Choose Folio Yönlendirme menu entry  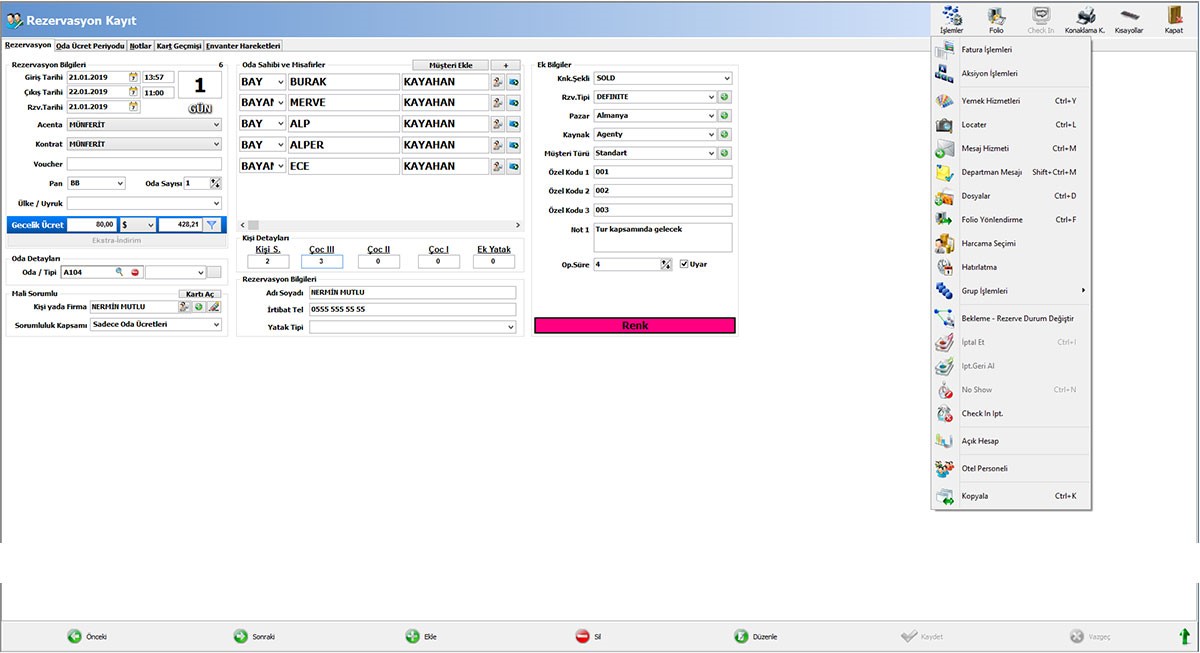click(x=991, y=219)
